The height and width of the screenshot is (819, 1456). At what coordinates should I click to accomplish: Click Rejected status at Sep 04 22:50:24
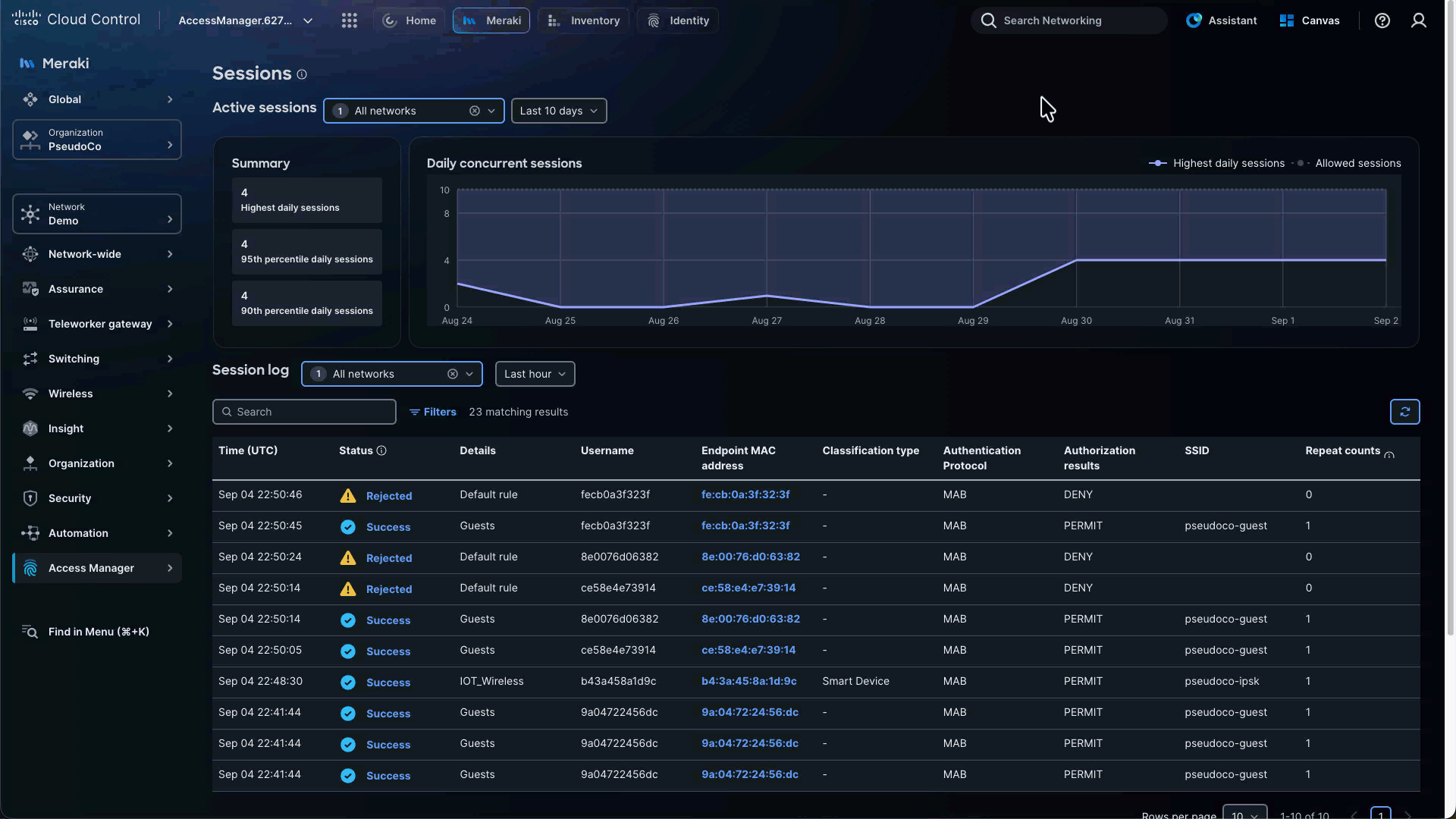click(389, 558)
